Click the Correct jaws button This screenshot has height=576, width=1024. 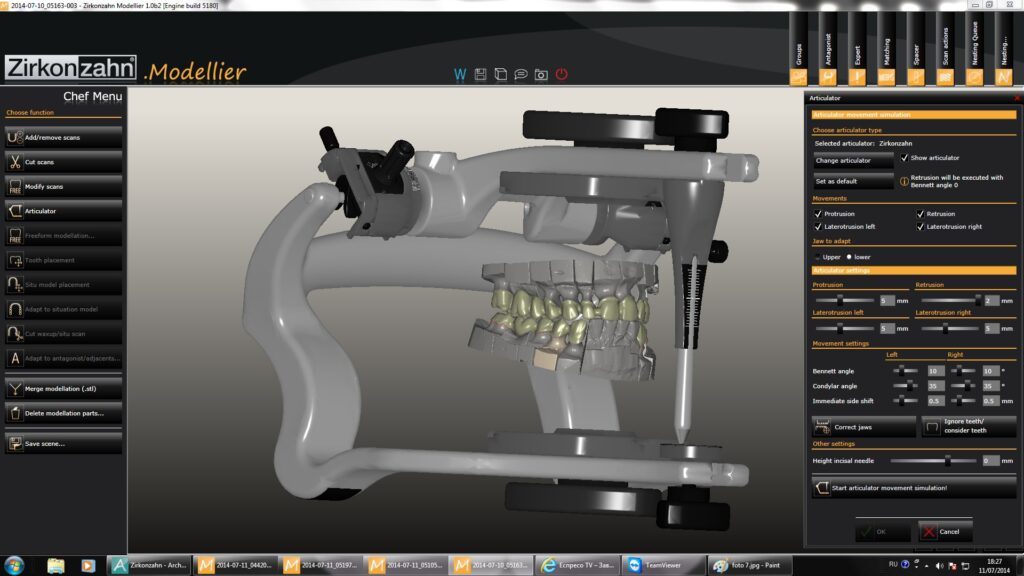pos(863,427)
